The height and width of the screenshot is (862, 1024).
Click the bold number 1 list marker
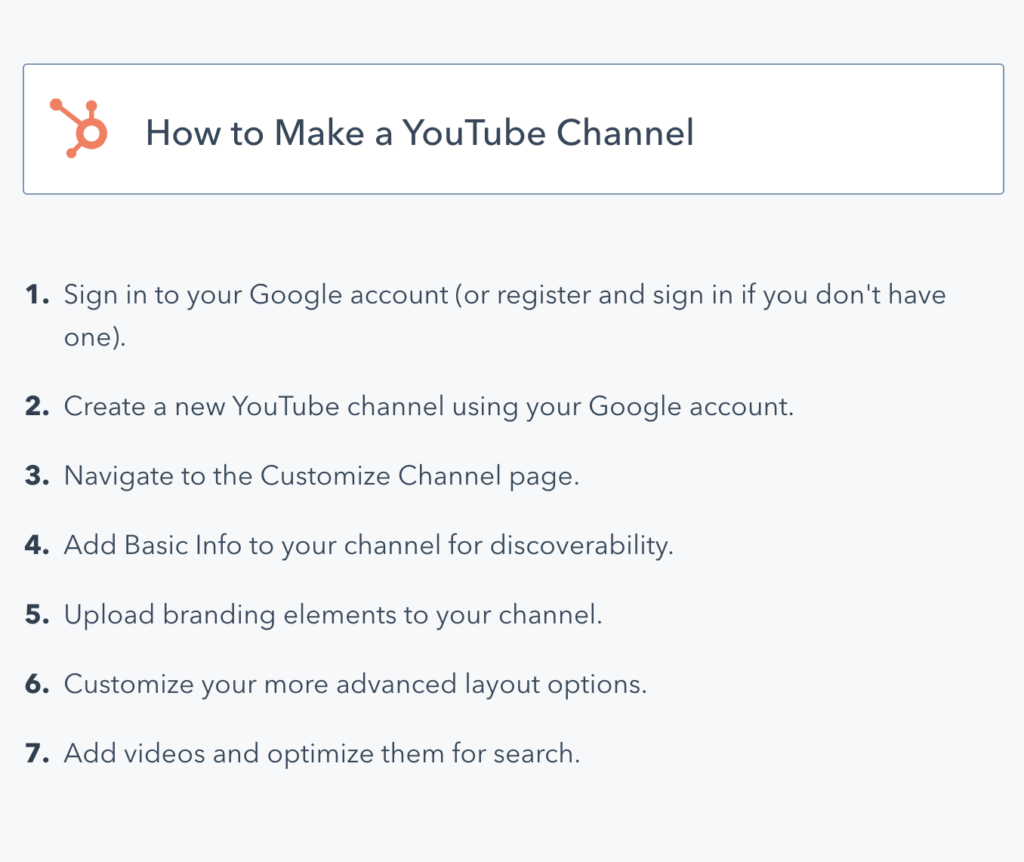click(x=37, y=296)
